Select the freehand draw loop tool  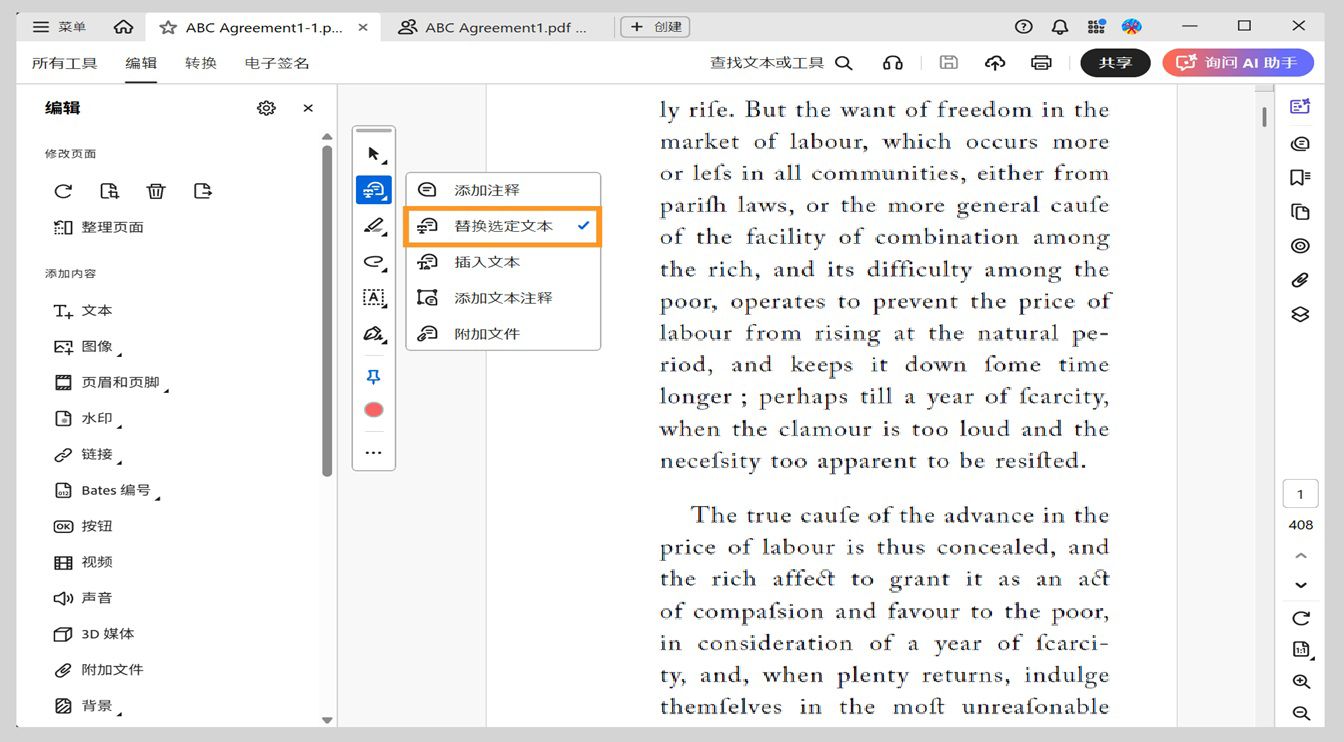(374, 262)
